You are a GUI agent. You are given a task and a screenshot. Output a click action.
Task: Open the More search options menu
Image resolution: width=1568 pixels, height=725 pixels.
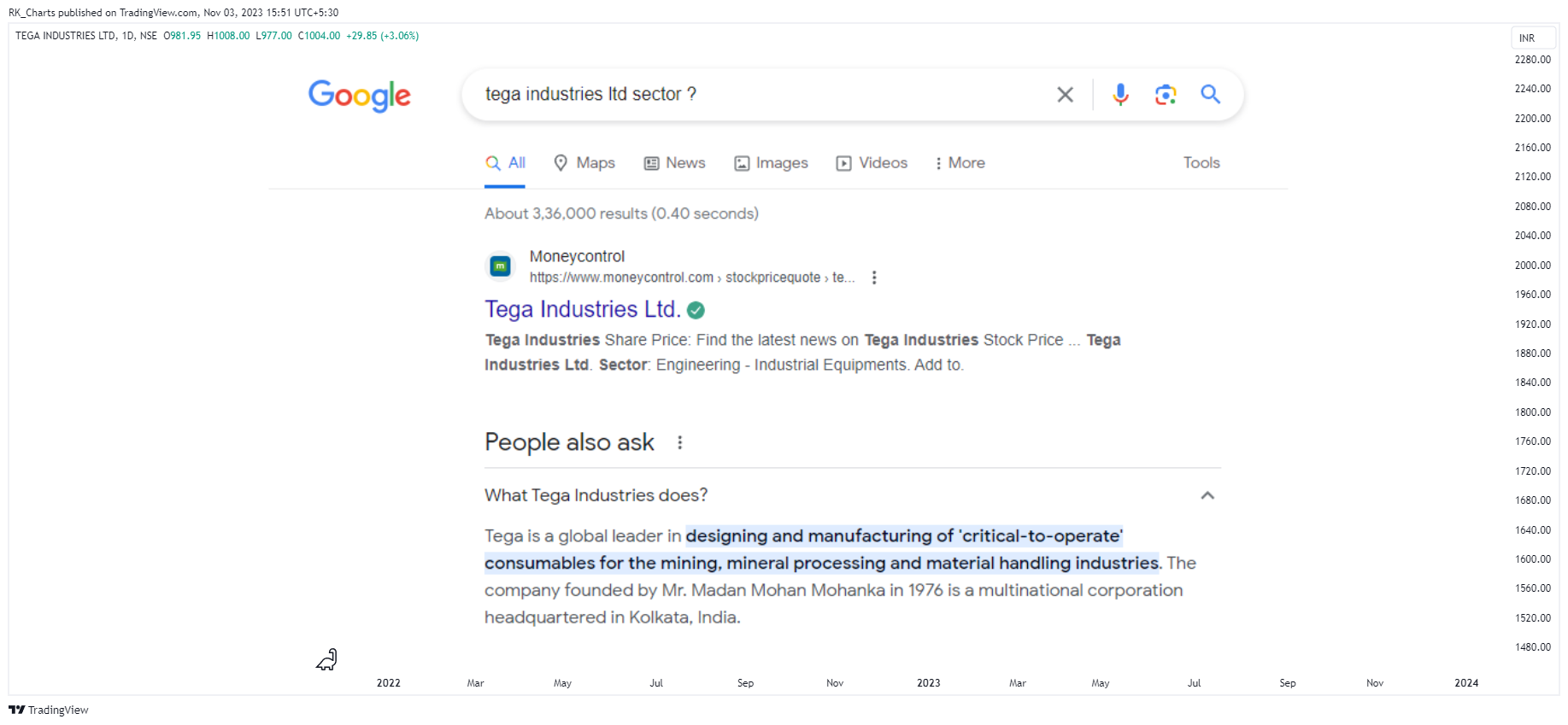pos(960,163)
